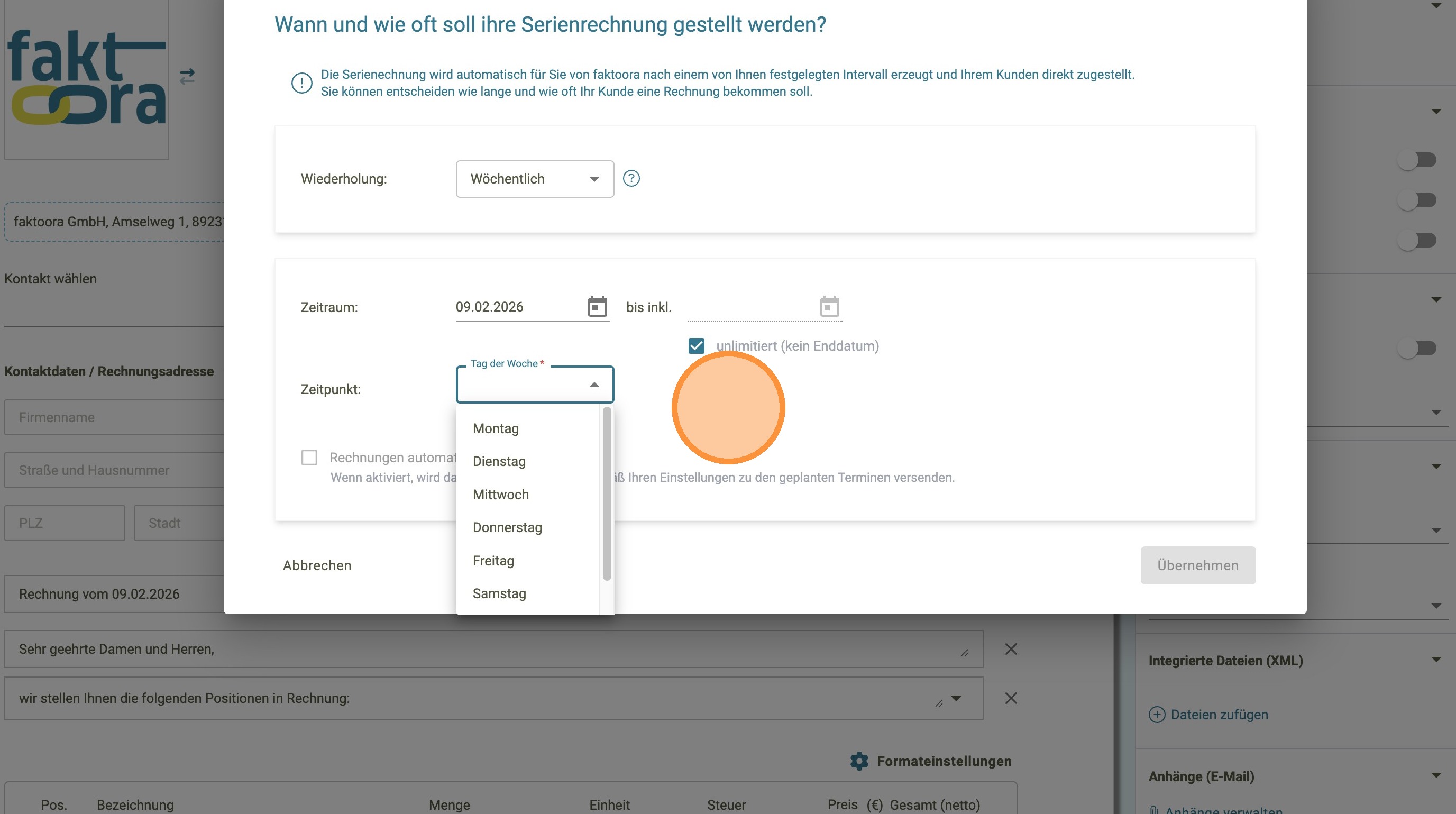The image size is (1456, 814).
Task: Click the plus icon for Dateien zufügen
Action: 1157,715
